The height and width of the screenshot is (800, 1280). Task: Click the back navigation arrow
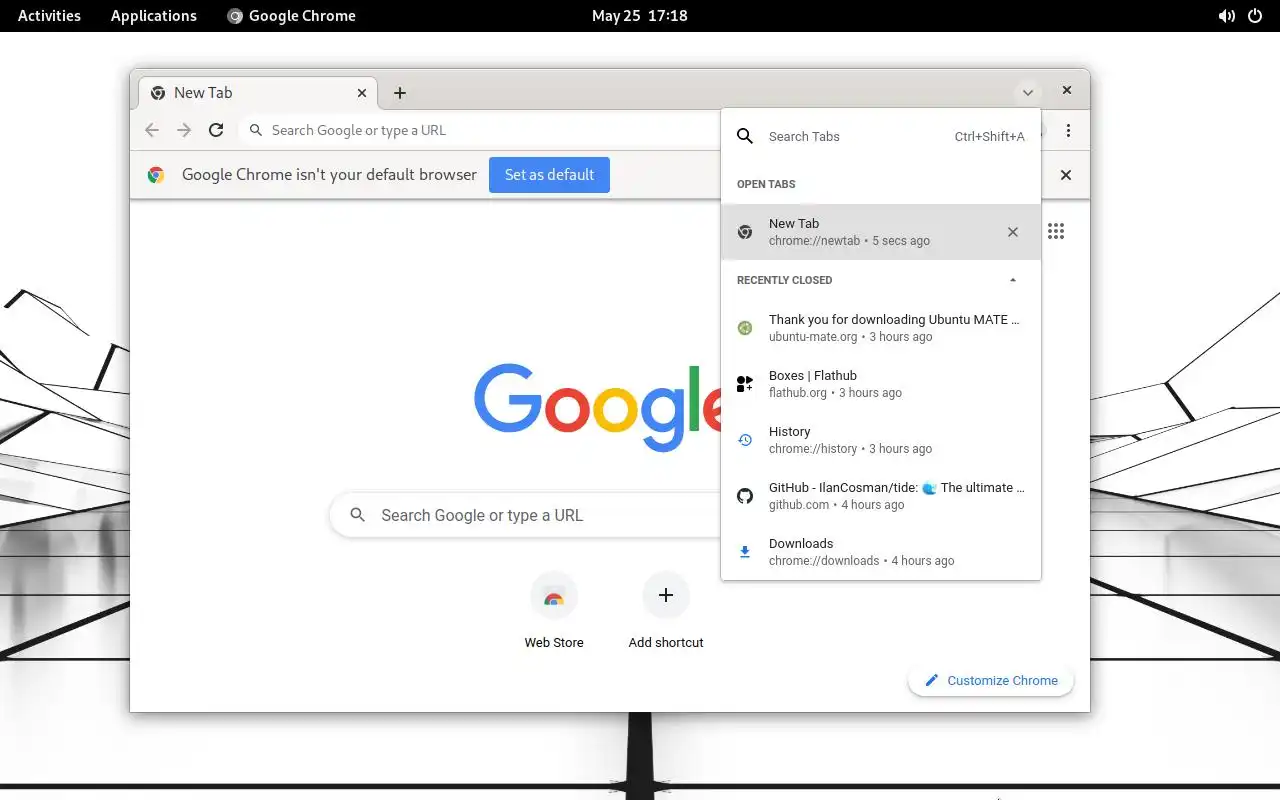(x=152, y=130)
